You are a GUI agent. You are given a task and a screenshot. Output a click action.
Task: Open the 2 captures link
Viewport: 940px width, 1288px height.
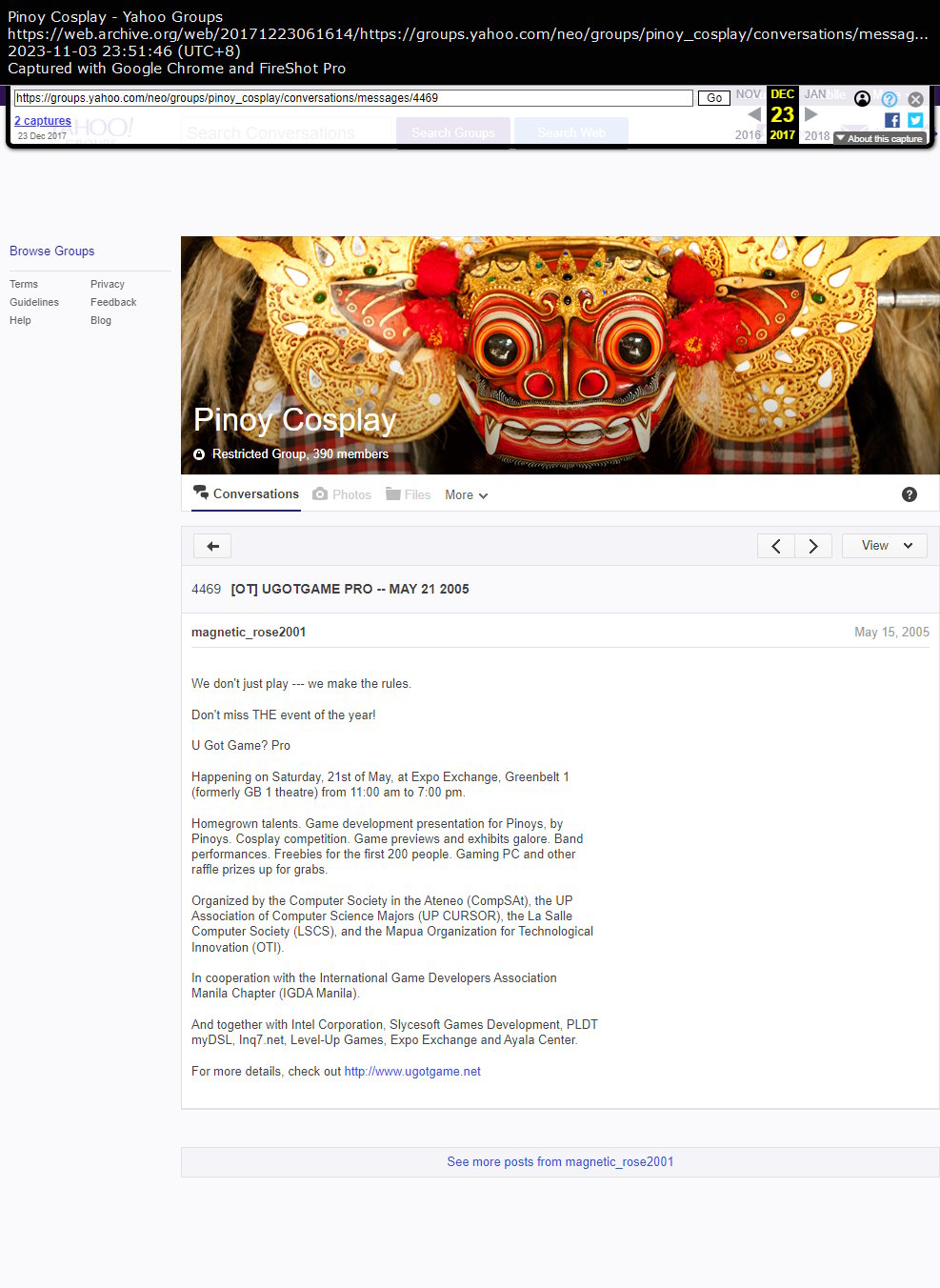point(43,121)
